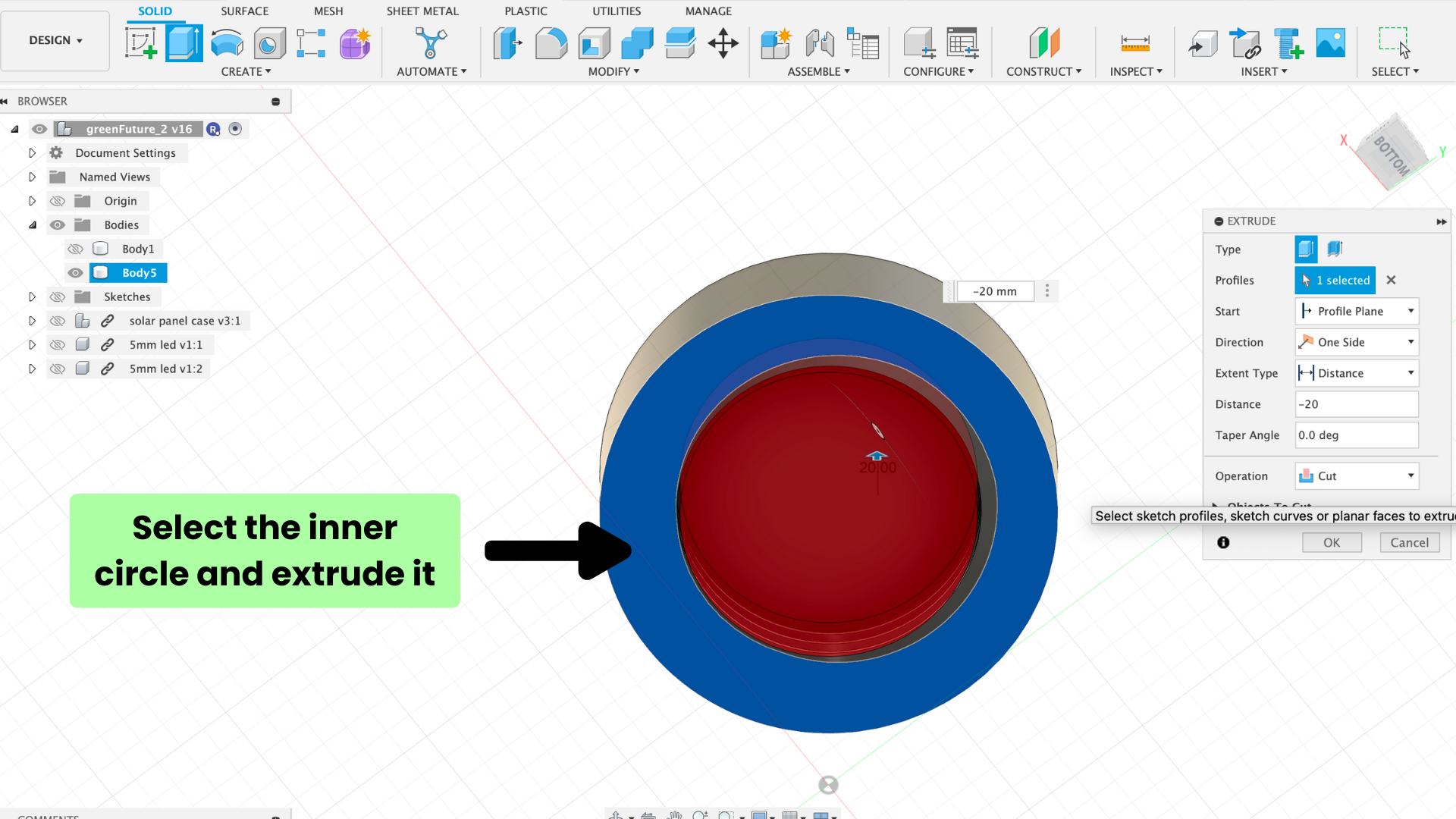The height and width of the screenshot is (819, 1456).
Task: Show the Sketches folder
Action: pyautogui.click(x=58, y=297)
